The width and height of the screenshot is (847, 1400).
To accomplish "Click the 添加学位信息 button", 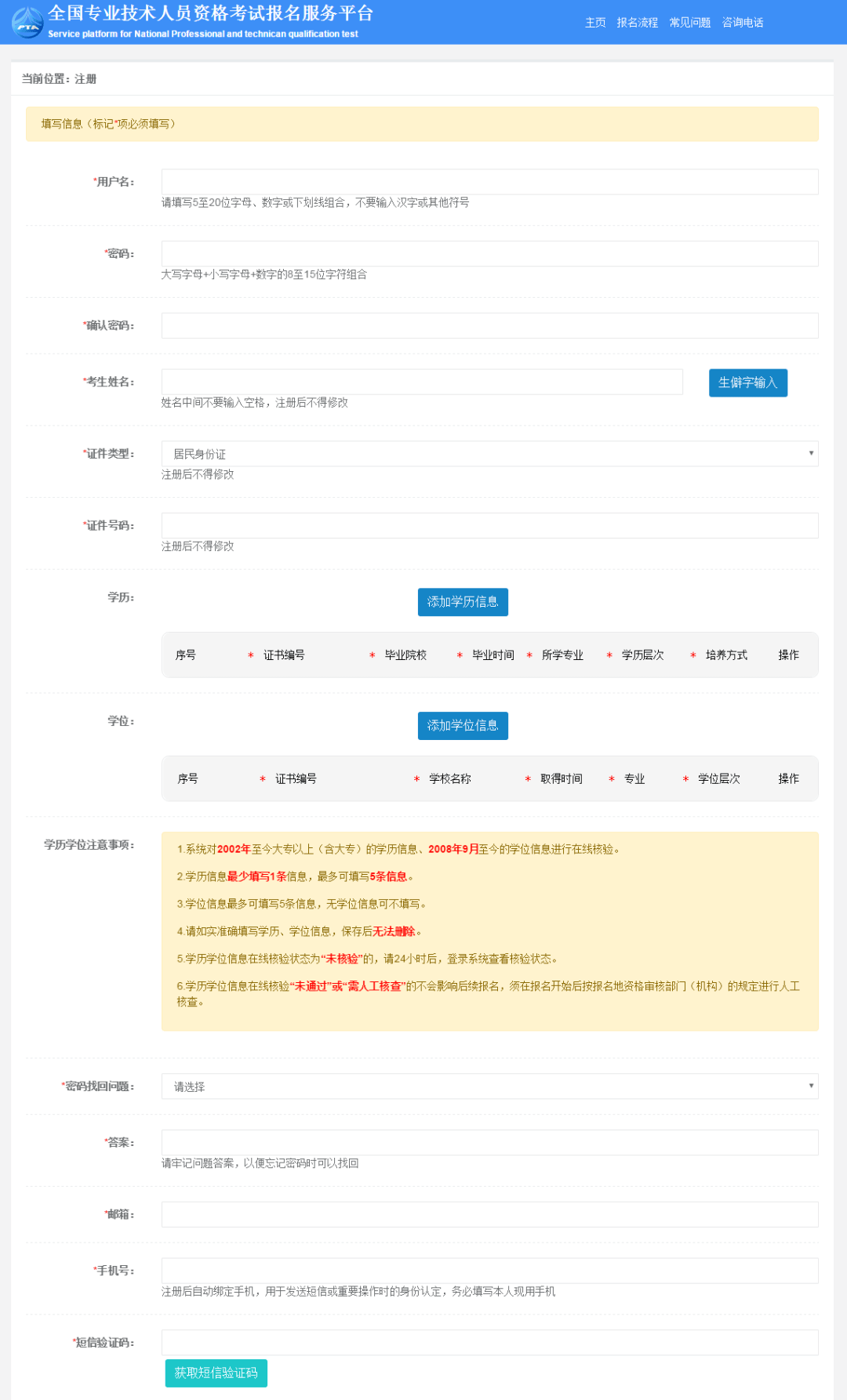I will click(463, 726).
